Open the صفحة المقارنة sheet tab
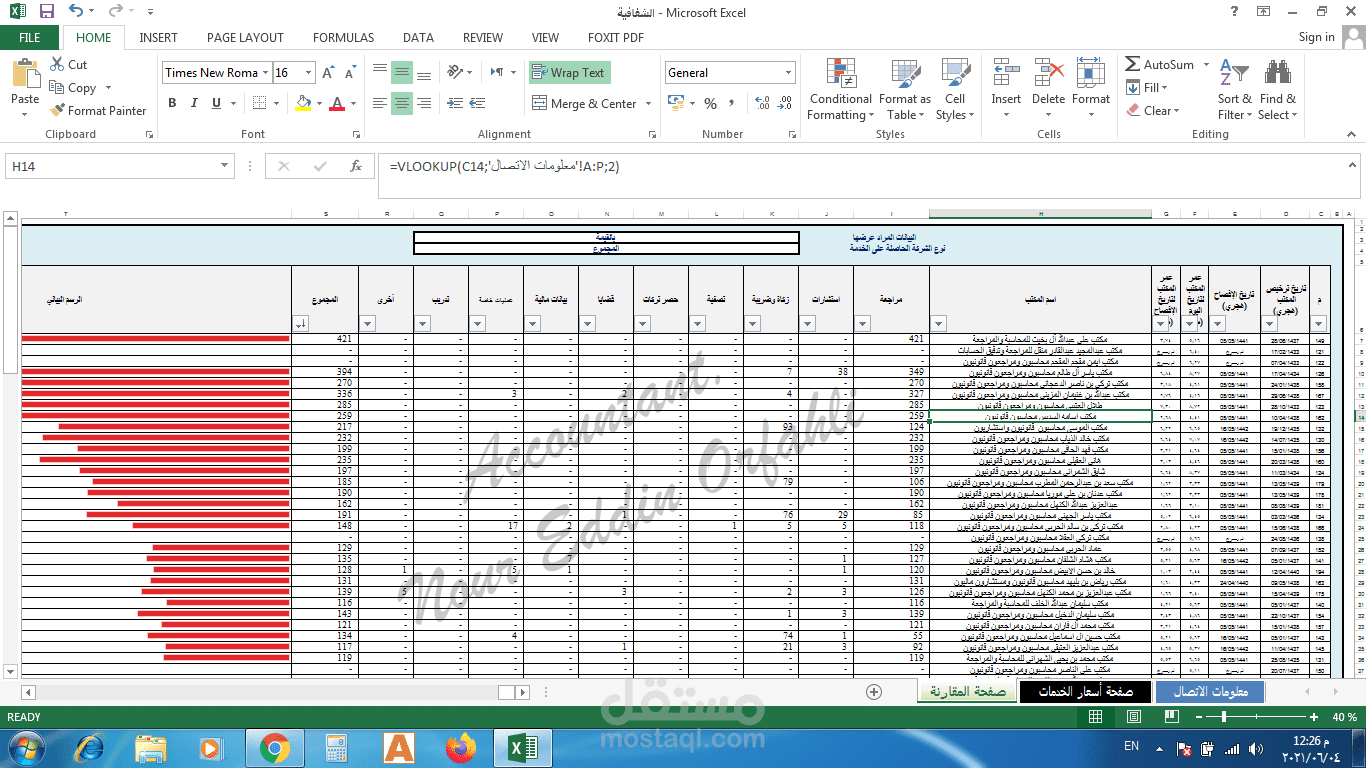The image size is (1366, 768). [966, 692]
